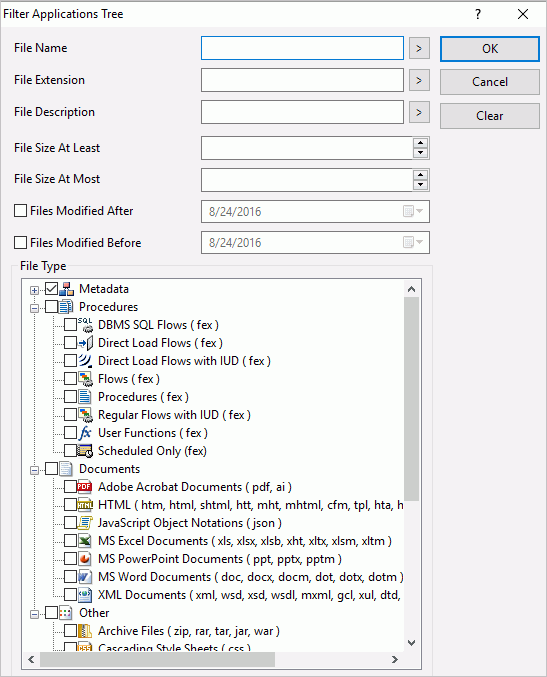Screen dimensions: 547x677
Task: Enable Files Modified Before checkbox
Action: pos(20,243)
